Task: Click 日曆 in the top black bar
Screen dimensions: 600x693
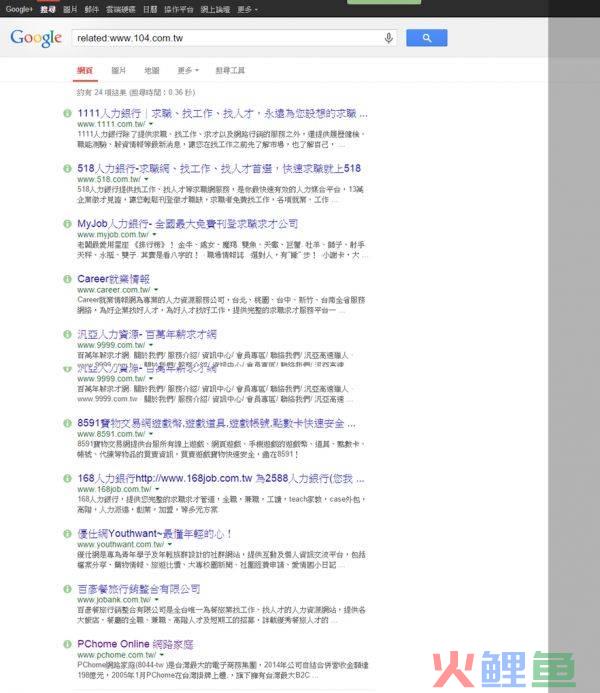Action: (x=150, y=9)
